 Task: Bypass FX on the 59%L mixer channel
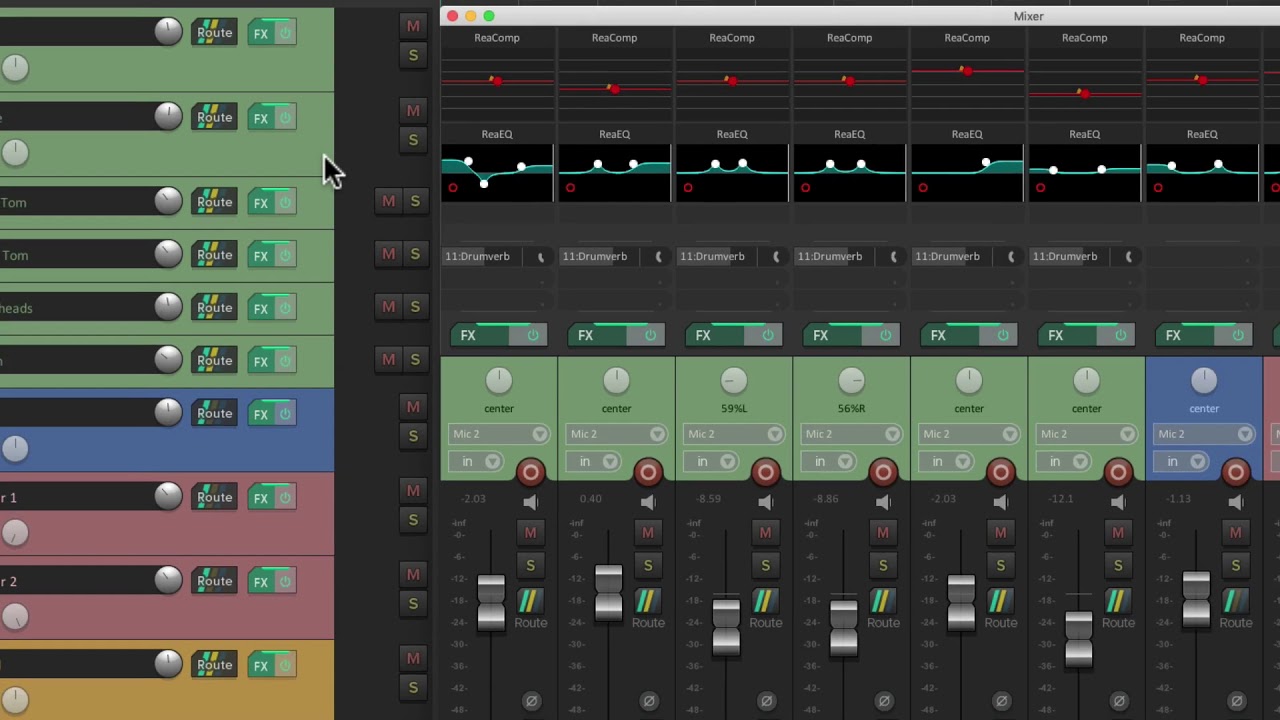tap(767, 336)
